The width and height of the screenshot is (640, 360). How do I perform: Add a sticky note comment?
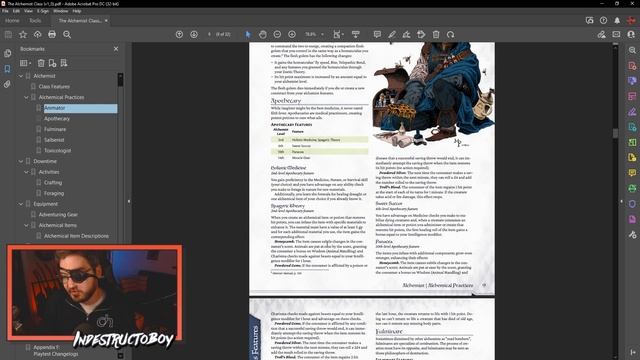point(377,35)
